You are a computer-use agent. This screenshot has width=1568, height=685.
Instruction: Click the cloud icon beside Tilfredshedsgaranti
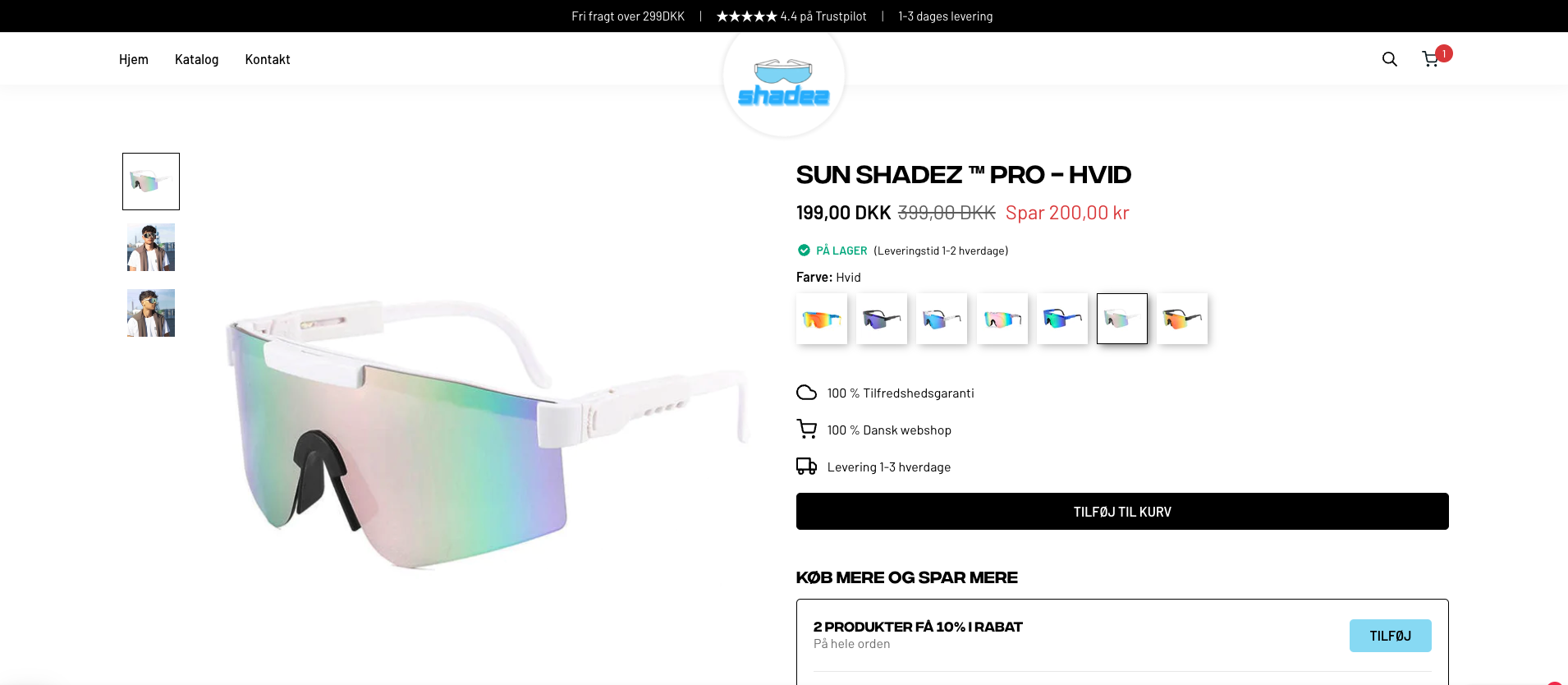[x=806, y=393]
